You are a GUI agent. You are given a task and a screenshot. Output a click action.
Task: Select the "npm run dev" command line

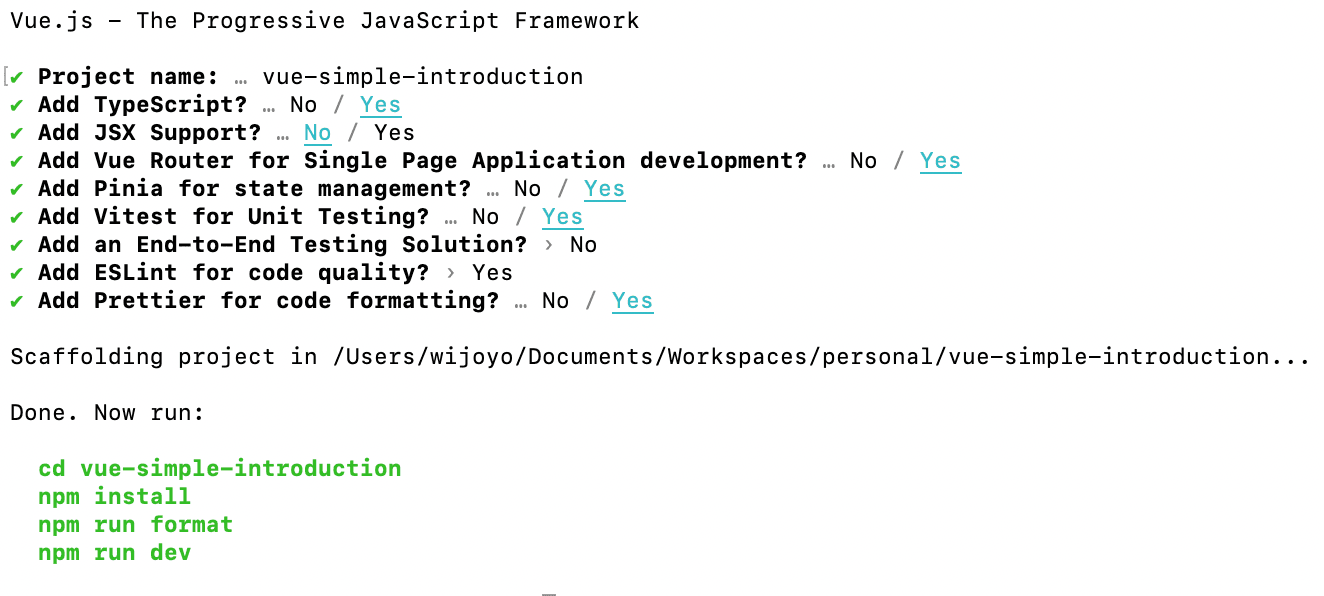click(114, 553)
